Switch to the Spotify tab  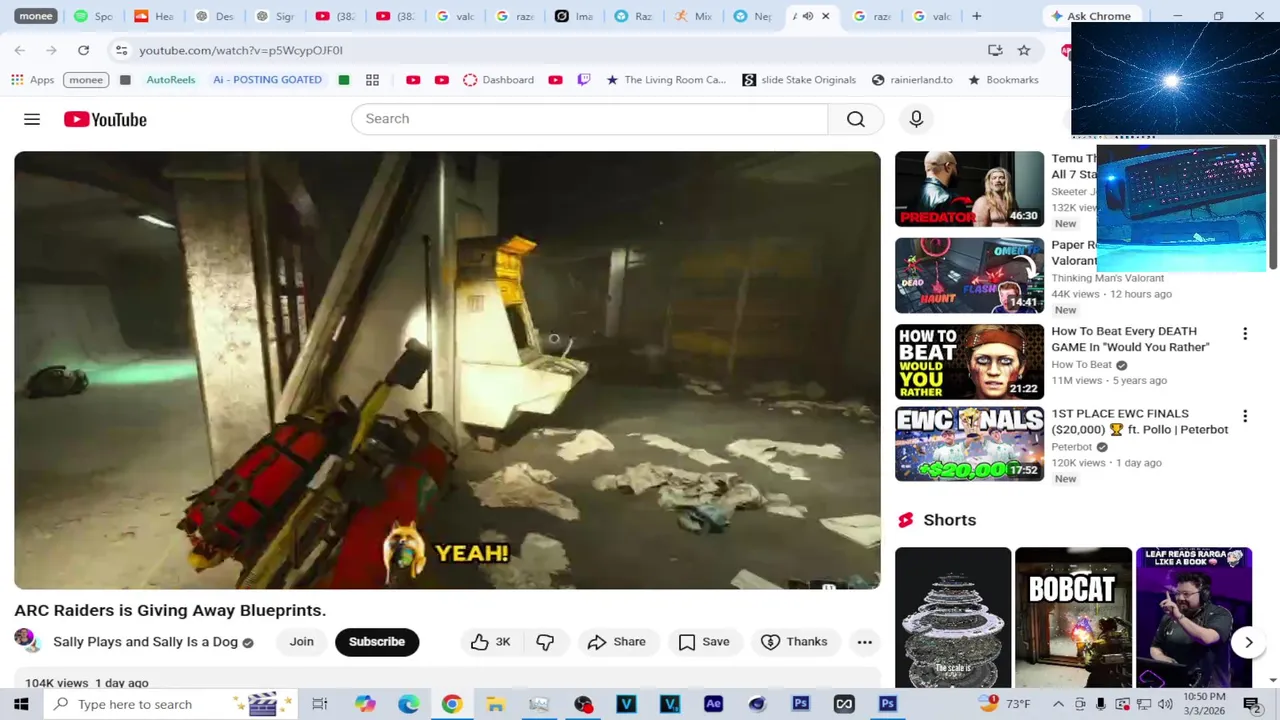tap(93, 16)
